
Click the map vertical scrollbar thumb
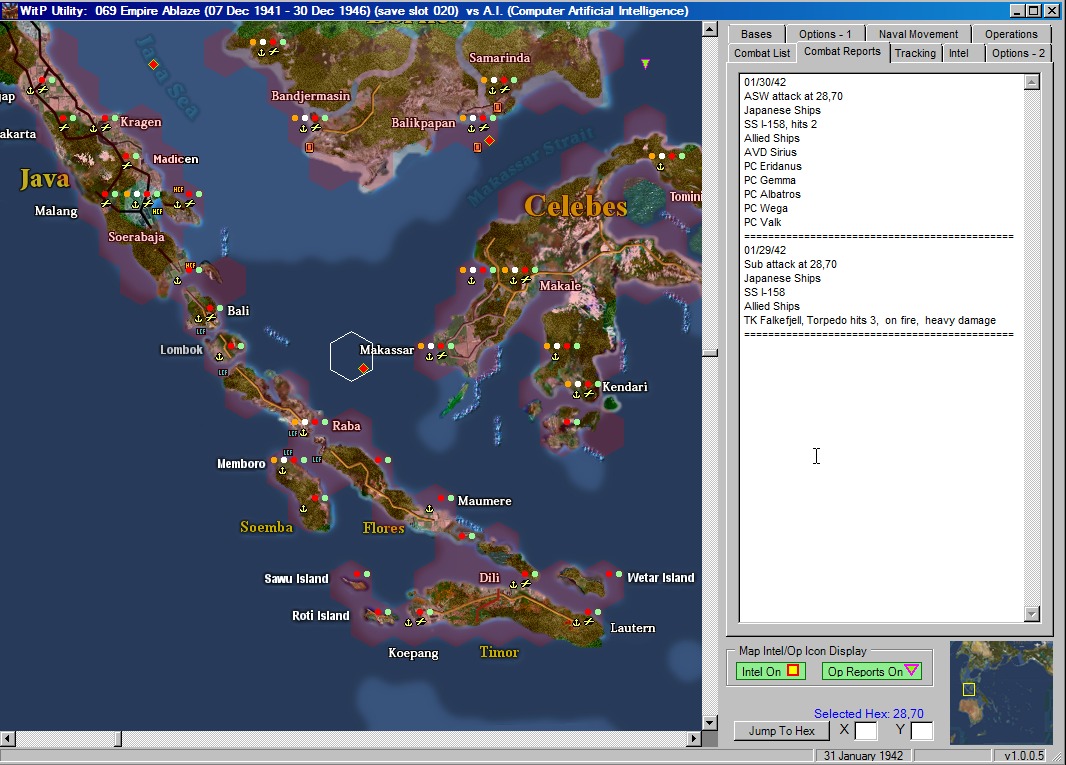click(710, 353)
